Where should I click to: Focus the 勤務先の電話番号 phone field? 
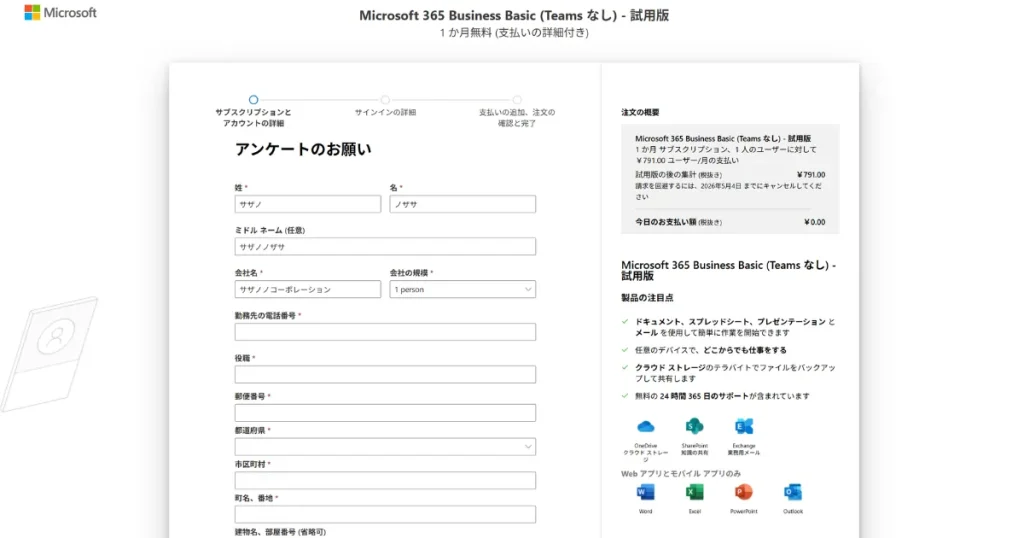(385, 332)
